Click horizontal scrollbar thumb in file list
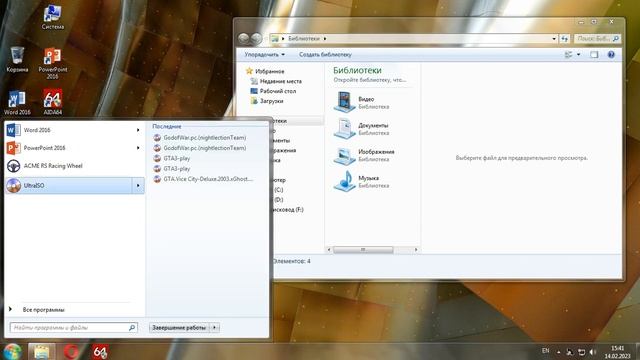Screen dimensions: 640x360 pos(363,249)
